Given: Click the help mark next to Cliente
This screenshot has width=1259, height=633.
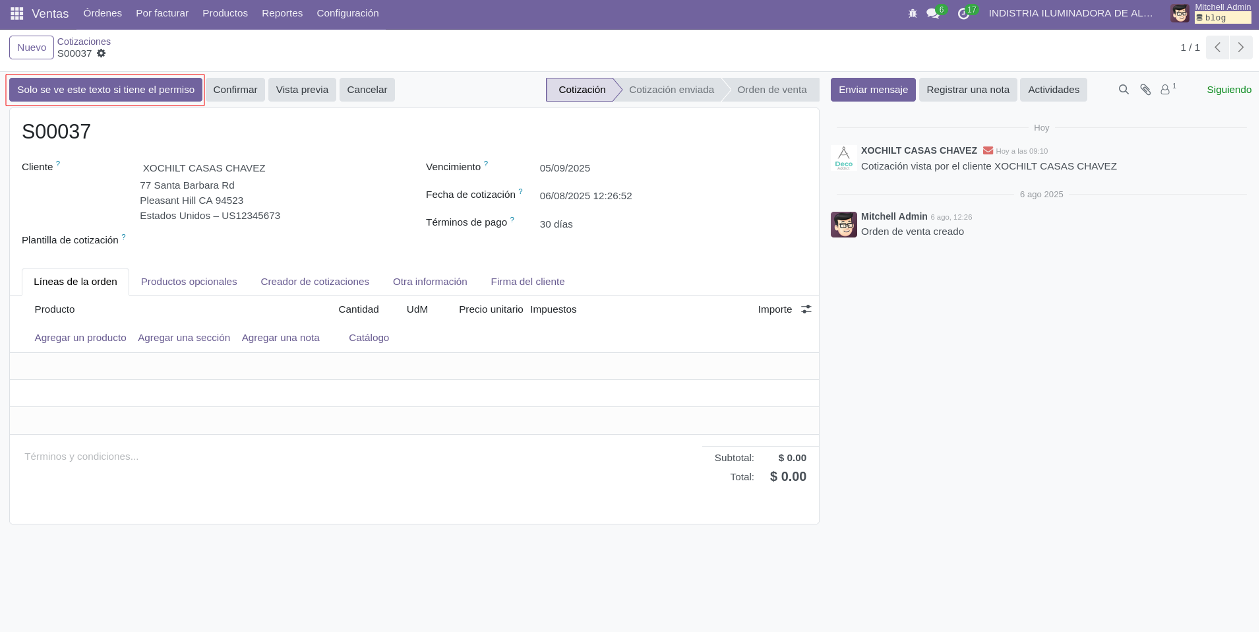Looking at the screenshot, I should [58, 164].
